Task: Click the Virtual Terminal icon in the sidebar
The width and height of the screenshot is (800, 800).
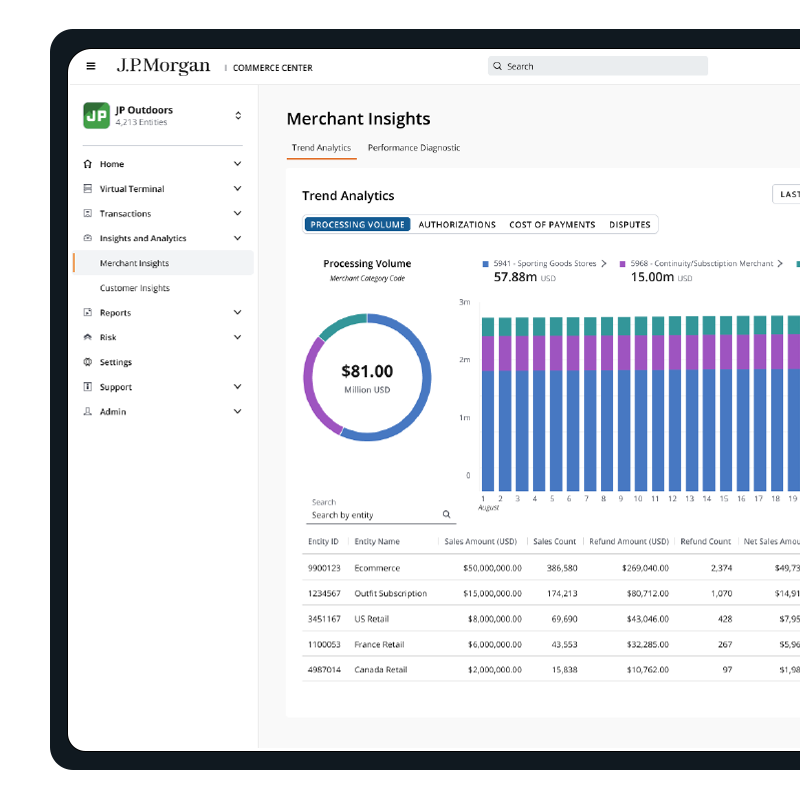Action: (88, 189)
